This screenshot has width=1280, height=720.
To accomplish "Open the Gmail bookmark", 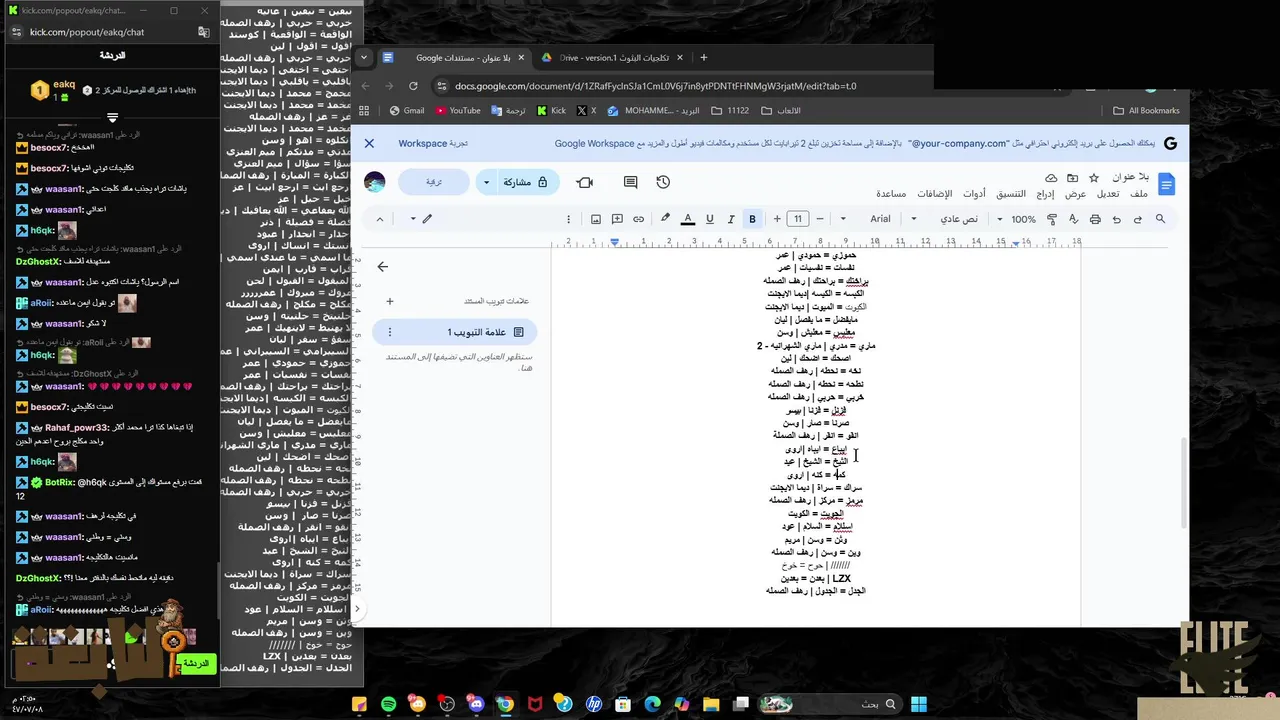I will coord(407,111).
